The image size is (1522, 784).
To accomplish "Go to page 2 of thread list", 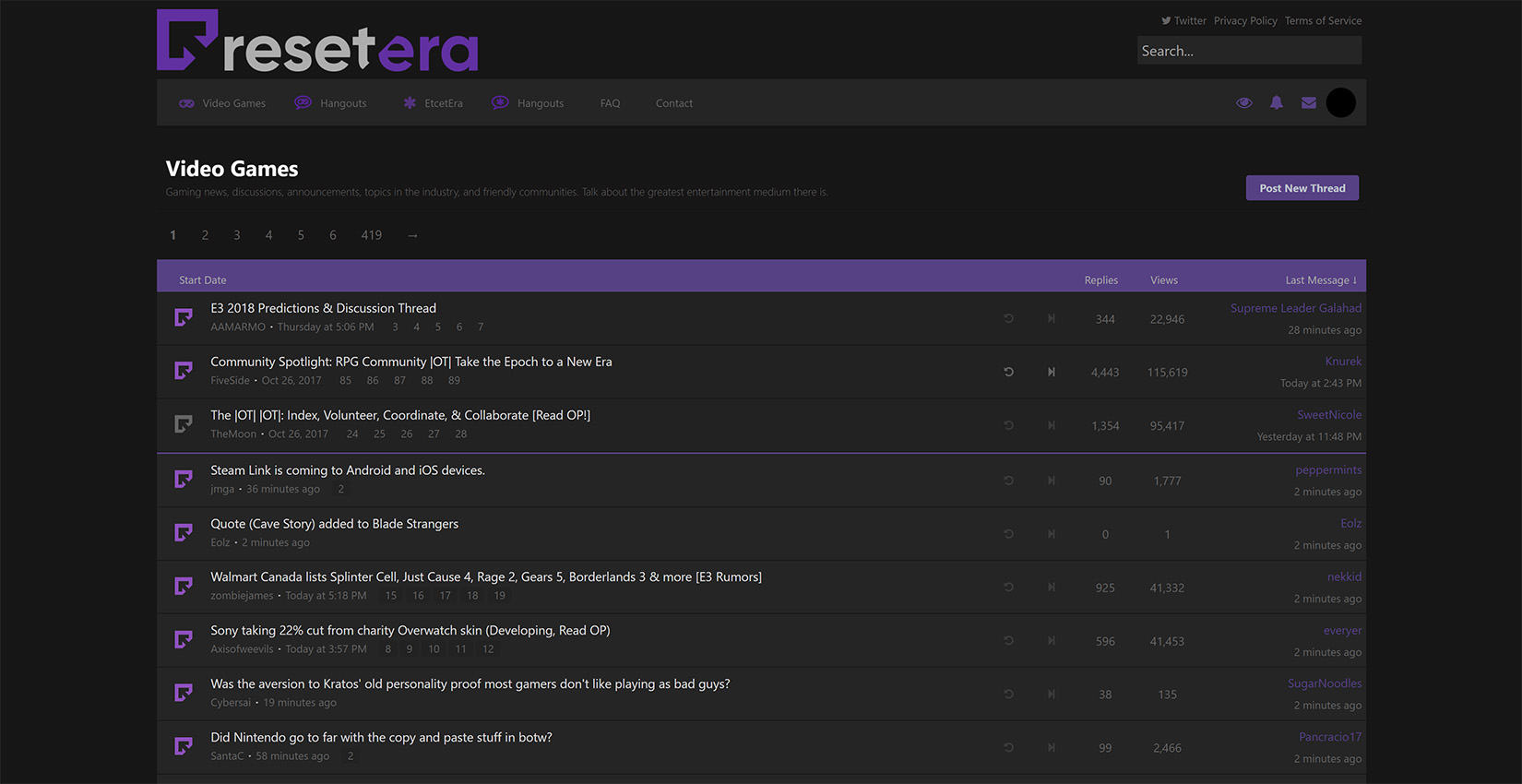I will click(205, 235).
